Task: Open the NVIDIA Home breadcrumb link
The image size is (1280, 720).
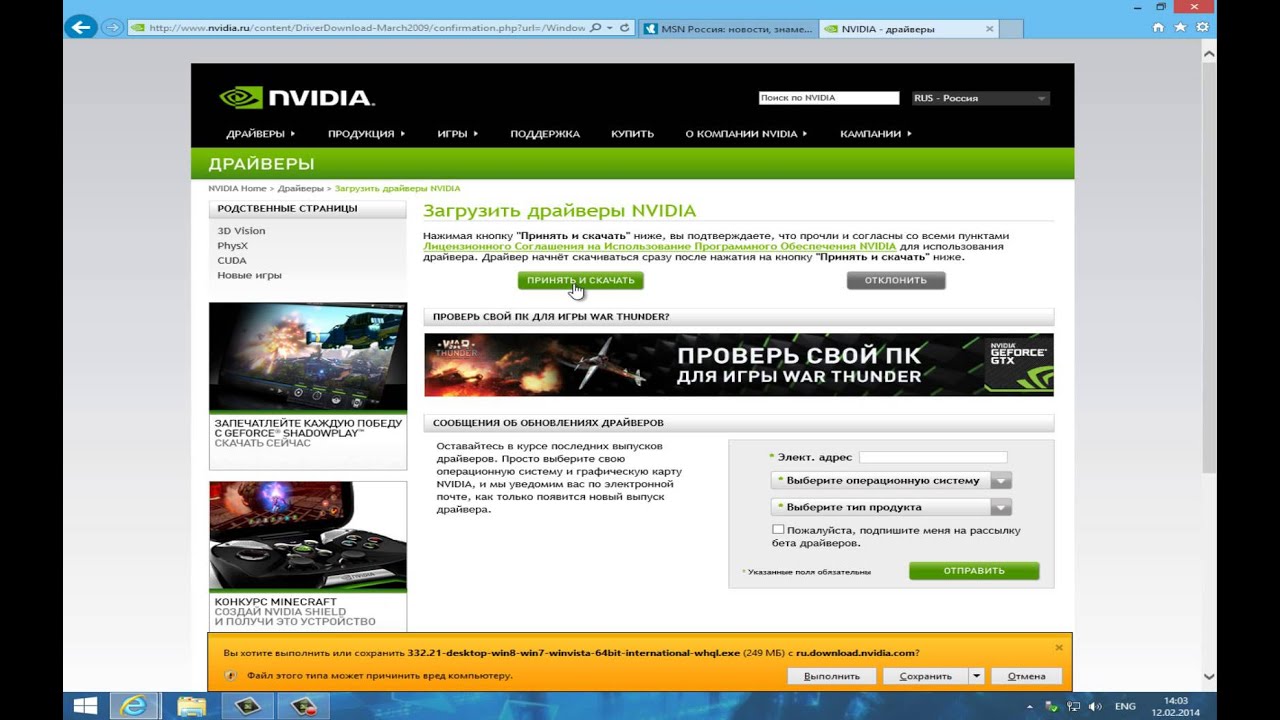Action: pos(237,188)
